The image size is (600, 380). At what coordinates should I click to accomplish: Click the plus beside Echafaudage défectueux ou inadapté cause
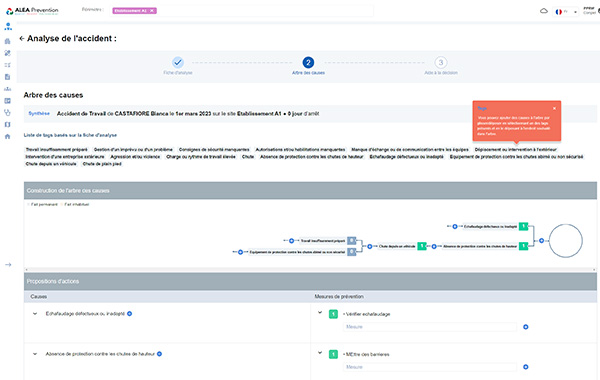[129, 314]
